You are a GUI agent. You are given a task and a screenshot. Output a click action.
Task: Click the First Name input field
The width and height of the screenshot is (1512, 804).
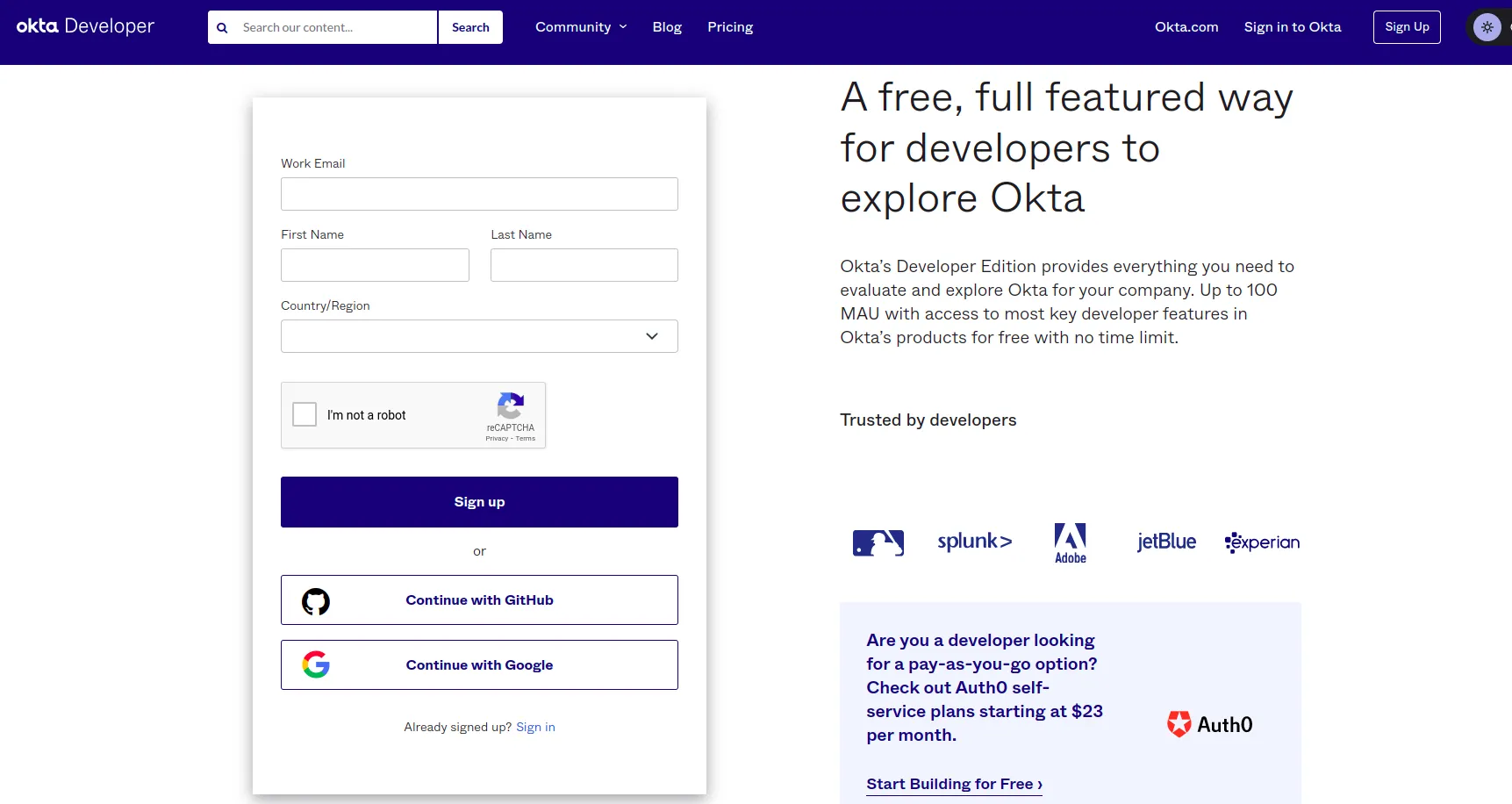(x=375, y=265)
